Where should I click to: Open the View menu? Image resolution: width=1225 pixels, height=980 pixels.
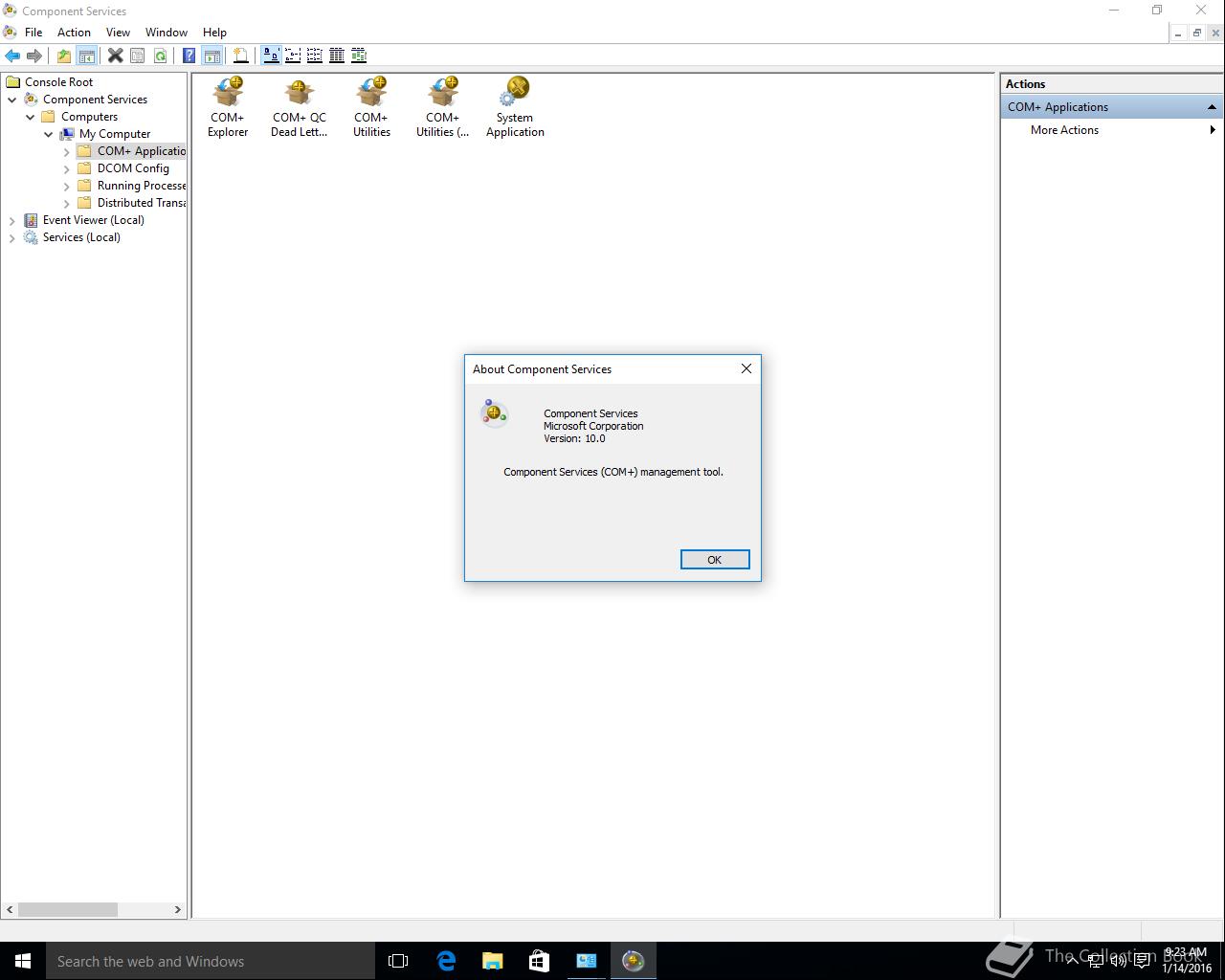pos(118,32)
